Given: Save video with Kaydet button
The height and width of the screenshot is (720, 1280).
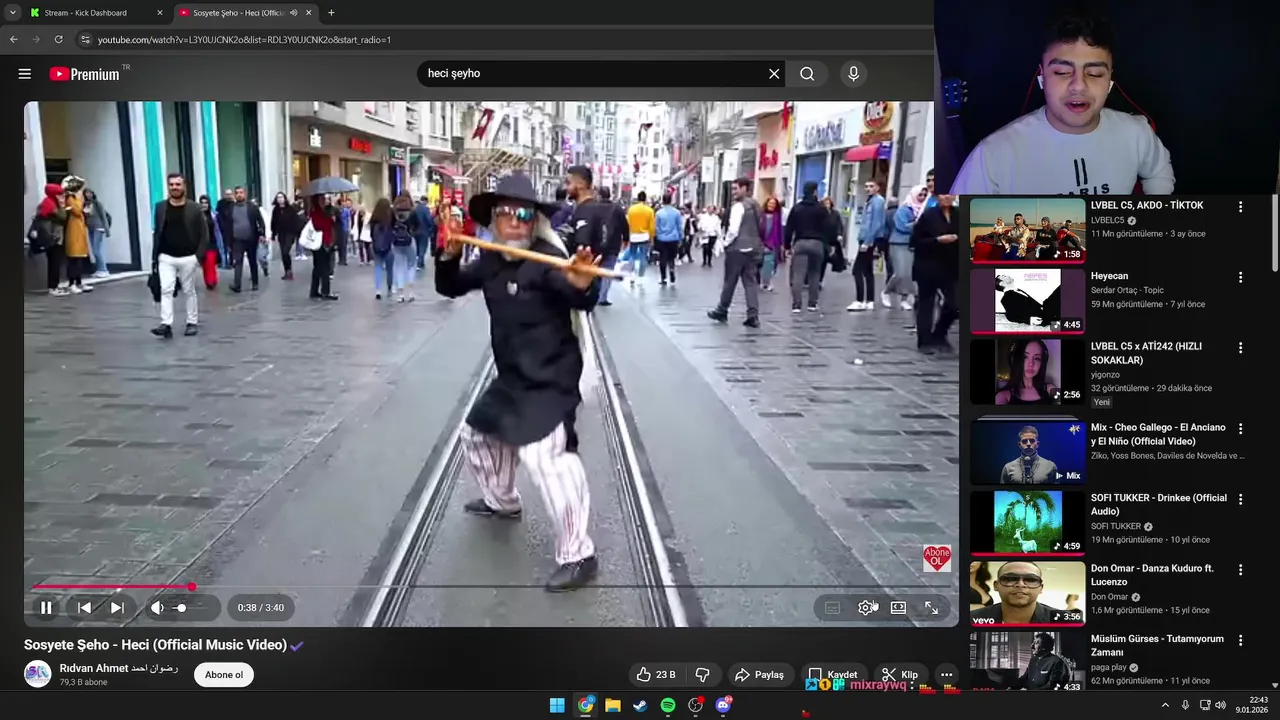Looking at the screenshot, I should coord(832,675).
